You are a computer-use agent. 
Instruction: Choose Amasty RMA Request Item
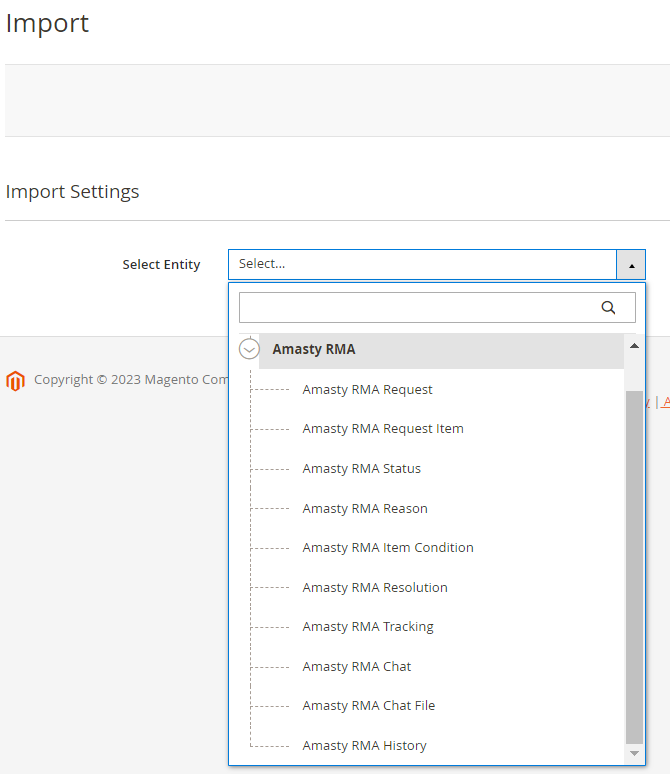pos(383,429)
